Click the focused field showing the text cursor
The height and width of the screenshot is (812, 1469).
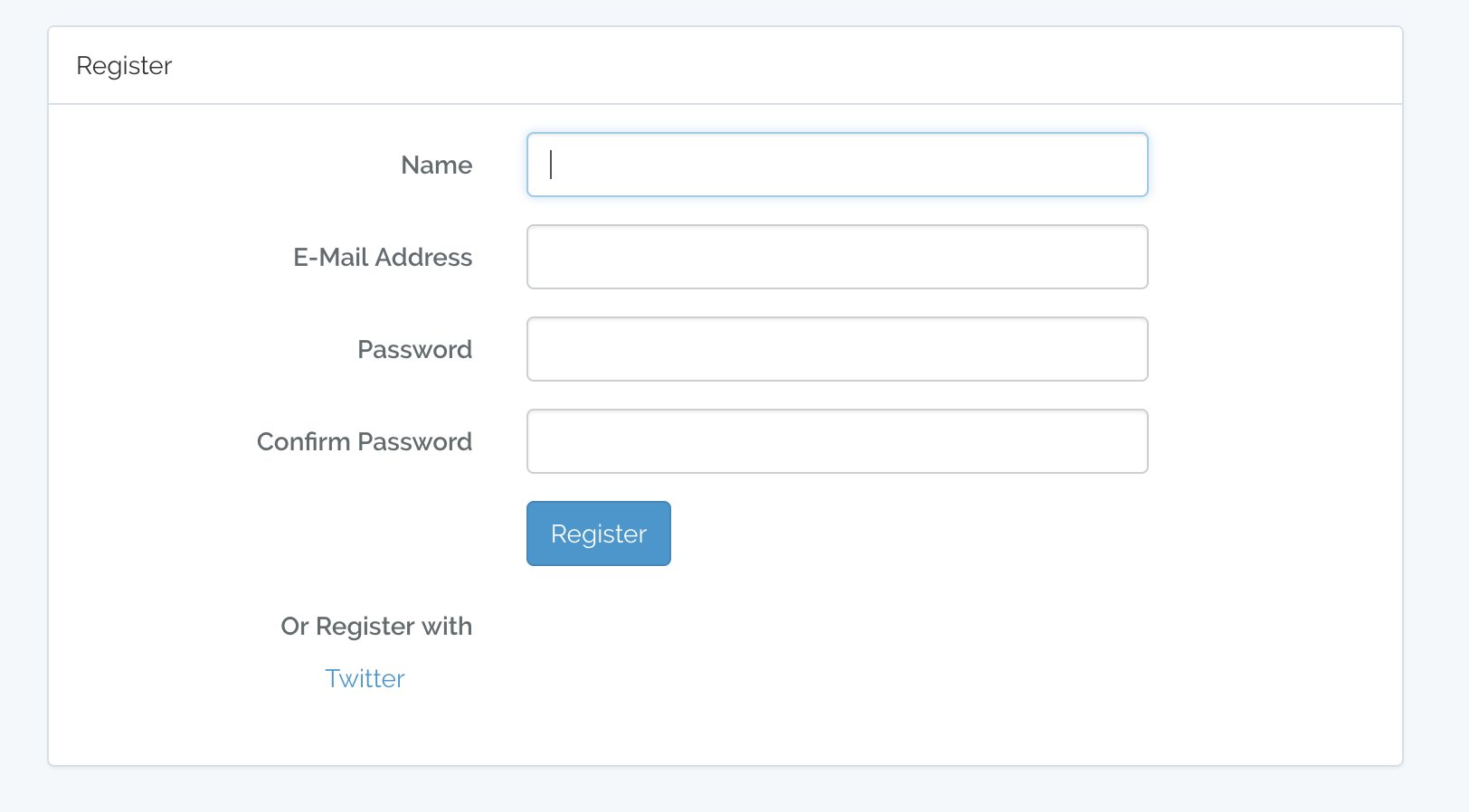click(837, 165)
